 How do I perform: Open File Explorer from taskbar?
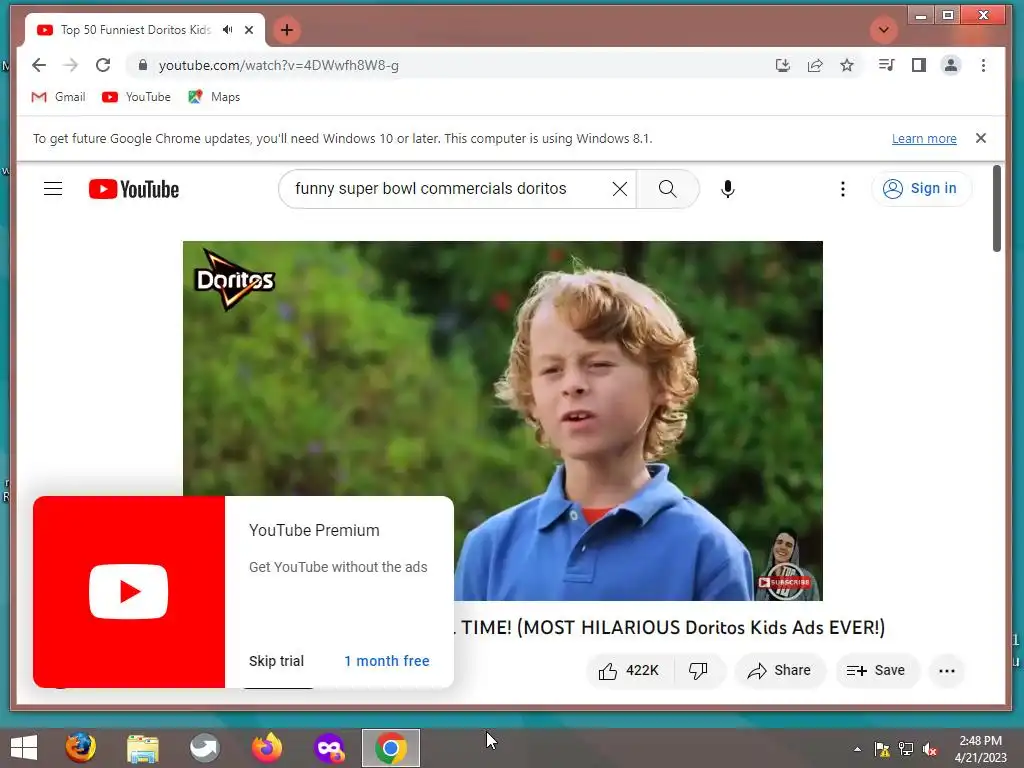(x=142, y=748)
